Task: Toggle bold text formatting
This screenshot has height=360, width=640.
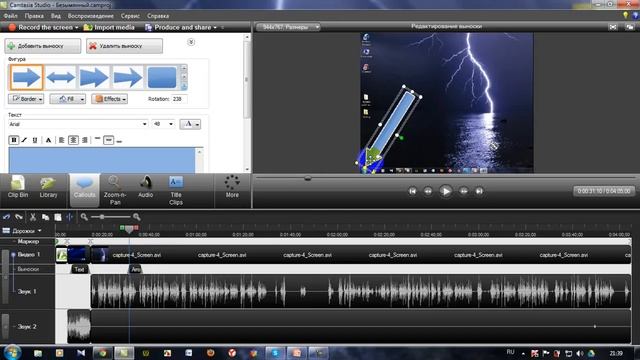Action: [13, 140]
